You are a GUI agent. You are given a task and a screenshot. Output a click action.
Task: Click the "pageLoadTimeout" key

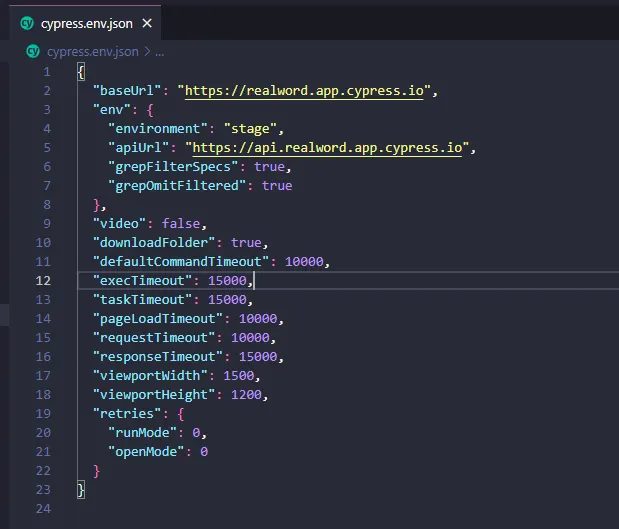coord(158,319)
